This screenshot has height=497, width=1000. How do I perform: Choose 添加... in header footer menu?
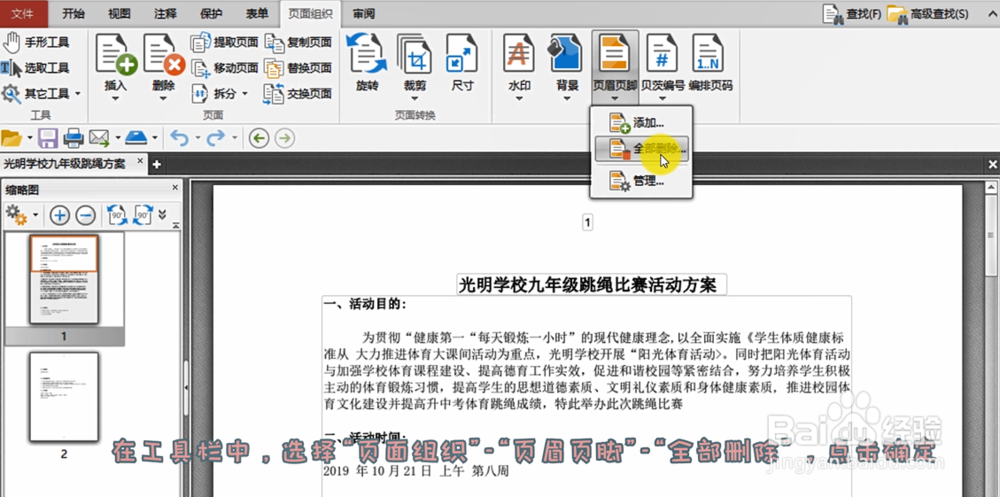click(641, 122)
